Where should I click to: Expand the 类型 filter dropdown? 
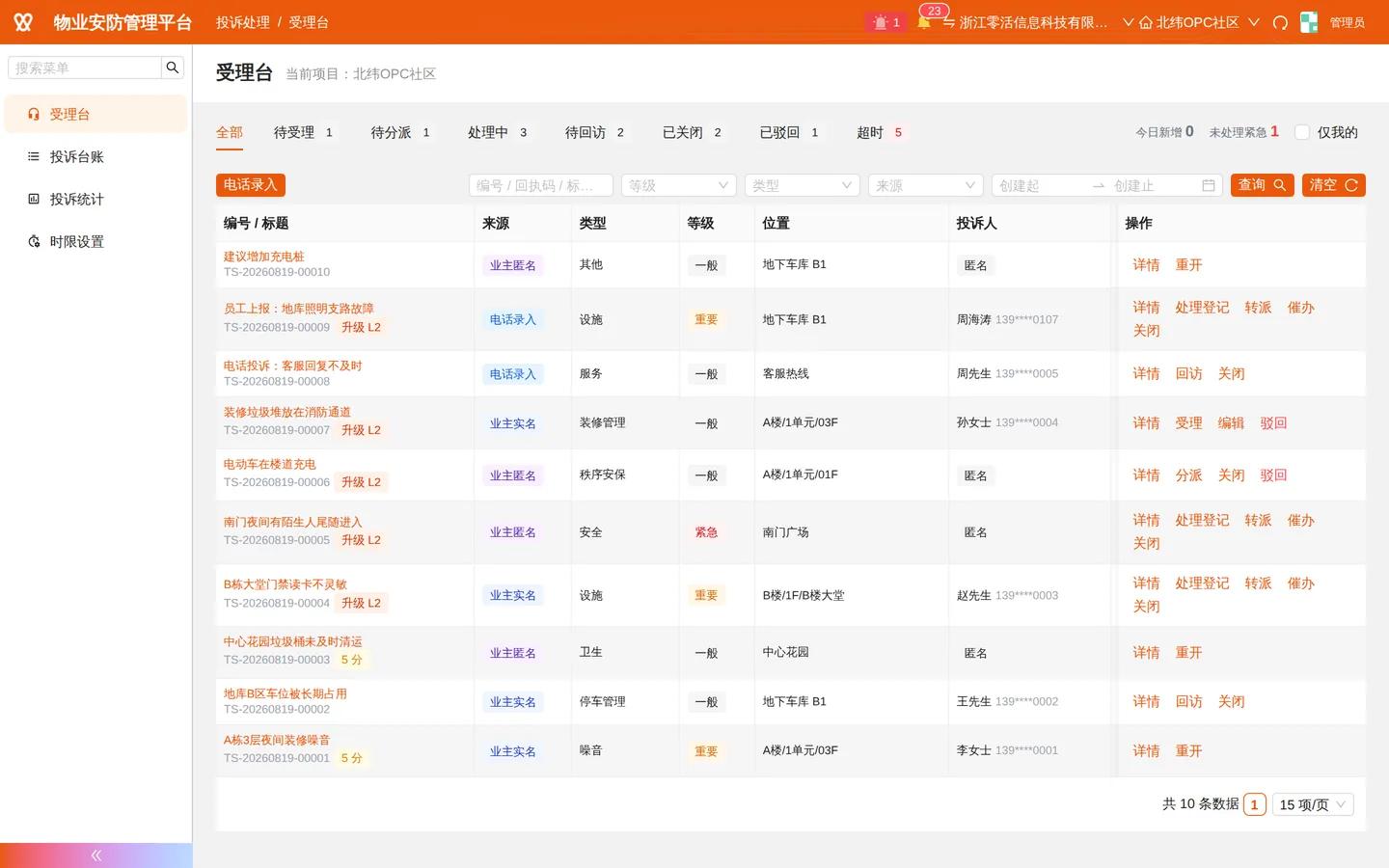tap(803, 185)
